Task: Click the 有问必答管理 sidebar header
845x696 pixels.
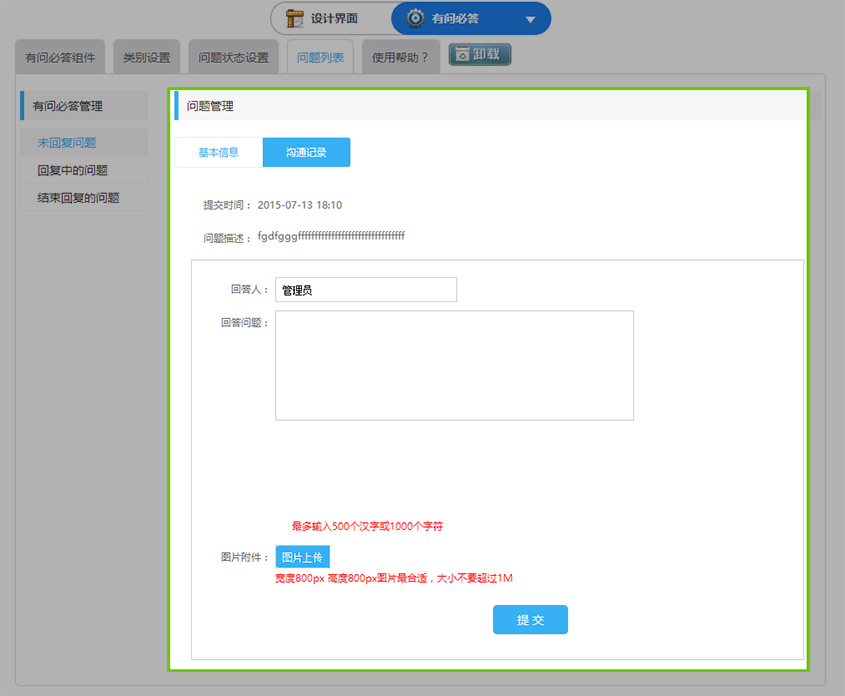Action: point(68,105)
